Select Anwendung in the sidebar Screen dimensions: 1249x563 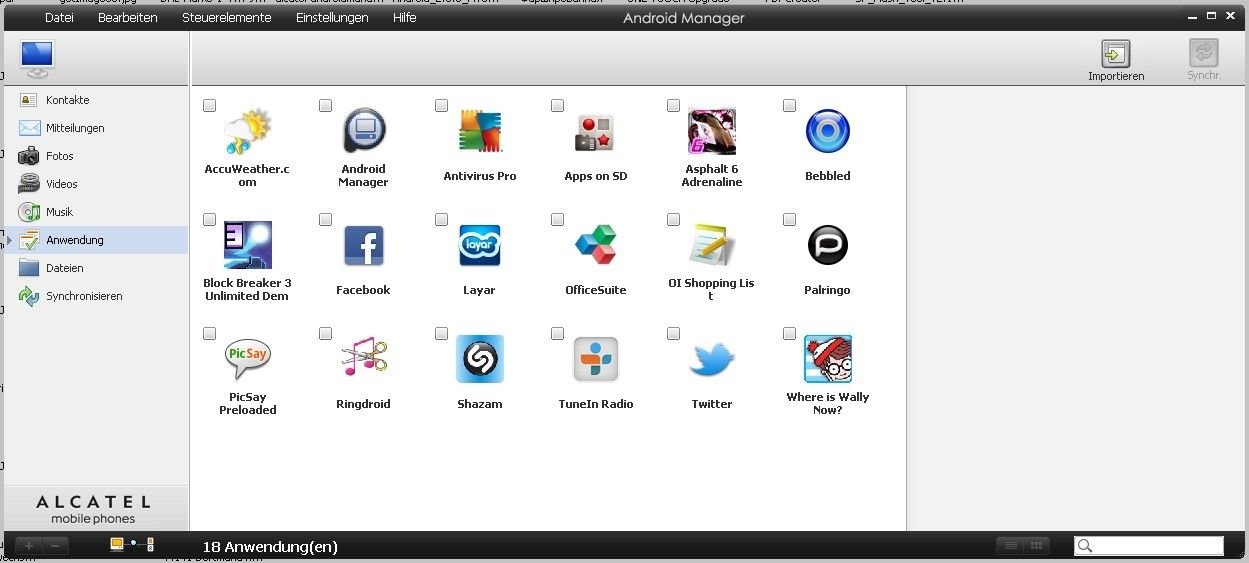[96, 240]
